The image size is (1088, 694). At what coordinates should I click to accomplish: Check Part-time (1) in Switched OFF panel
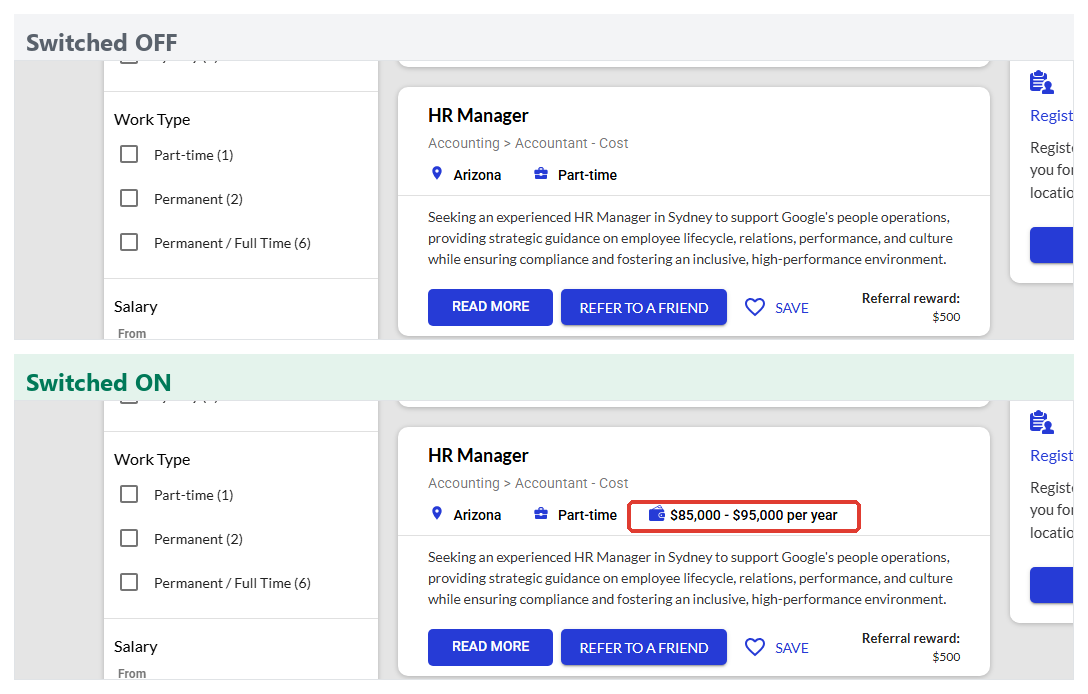click(129, 154)
